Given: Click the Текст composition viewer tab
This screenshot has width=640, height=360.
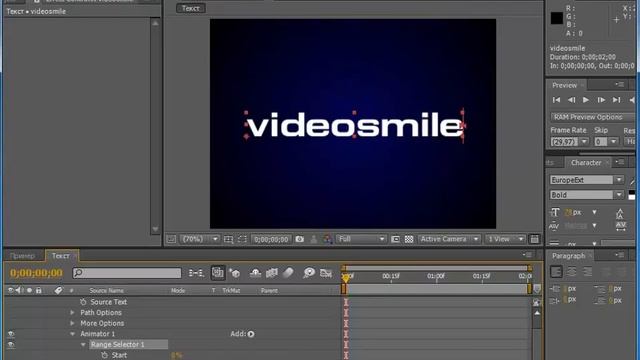Looking at the screenshot, I should point(191,8).
